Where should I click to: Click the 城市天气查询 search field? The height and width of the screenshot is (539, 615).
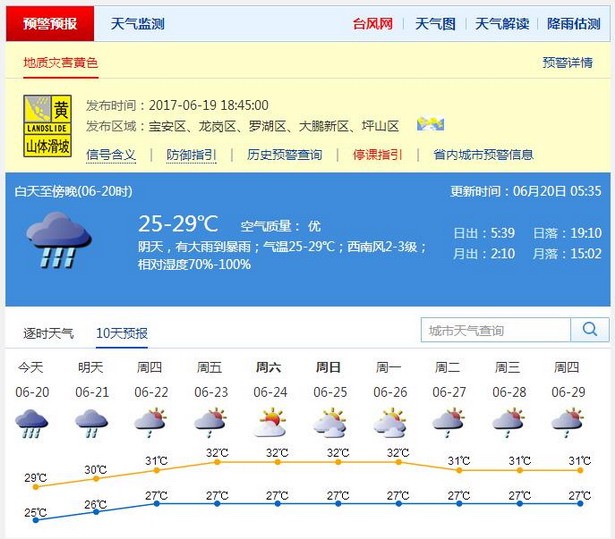[x=496, y=330]
